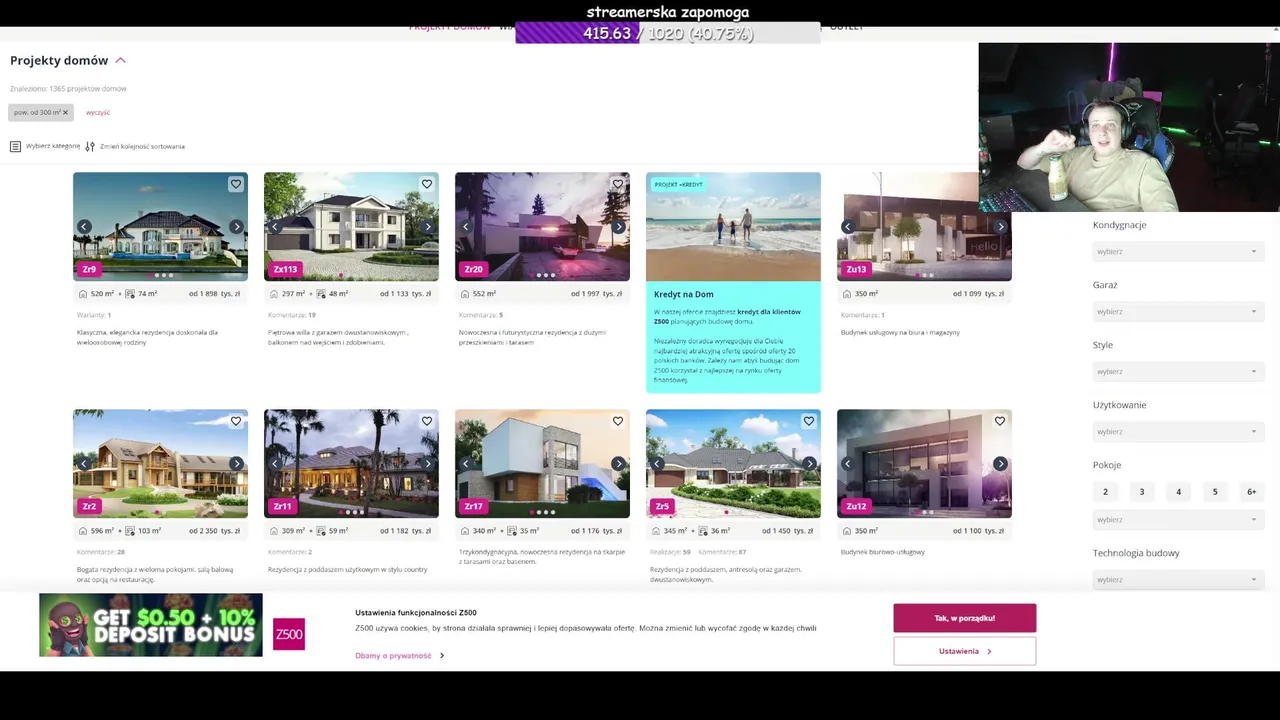The image size is (1280, 720).
Task: Favorite the Zr2 house project
Action: [236, 421]
